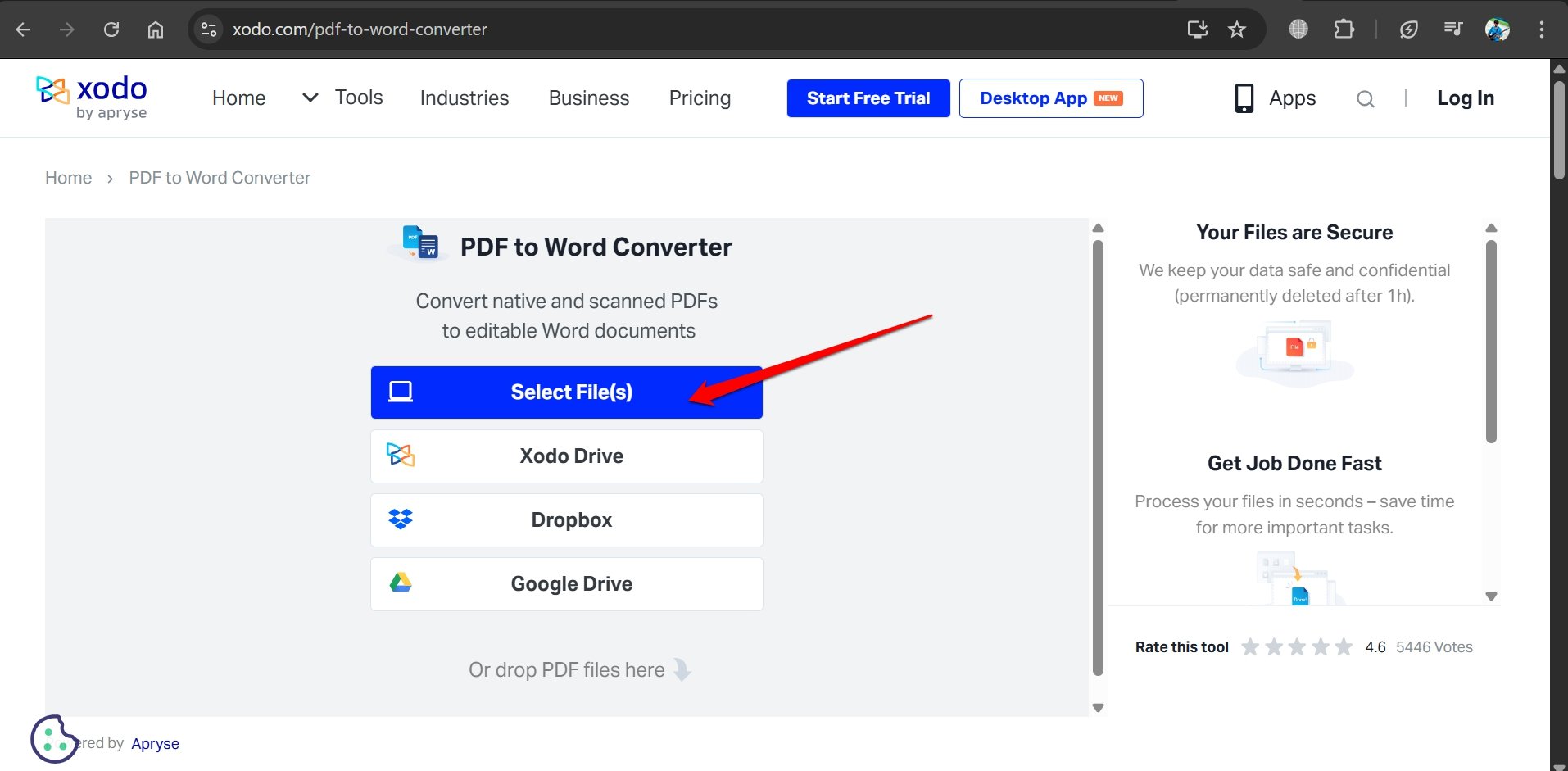Bookmark this page with the star icon

[1237, 29]
